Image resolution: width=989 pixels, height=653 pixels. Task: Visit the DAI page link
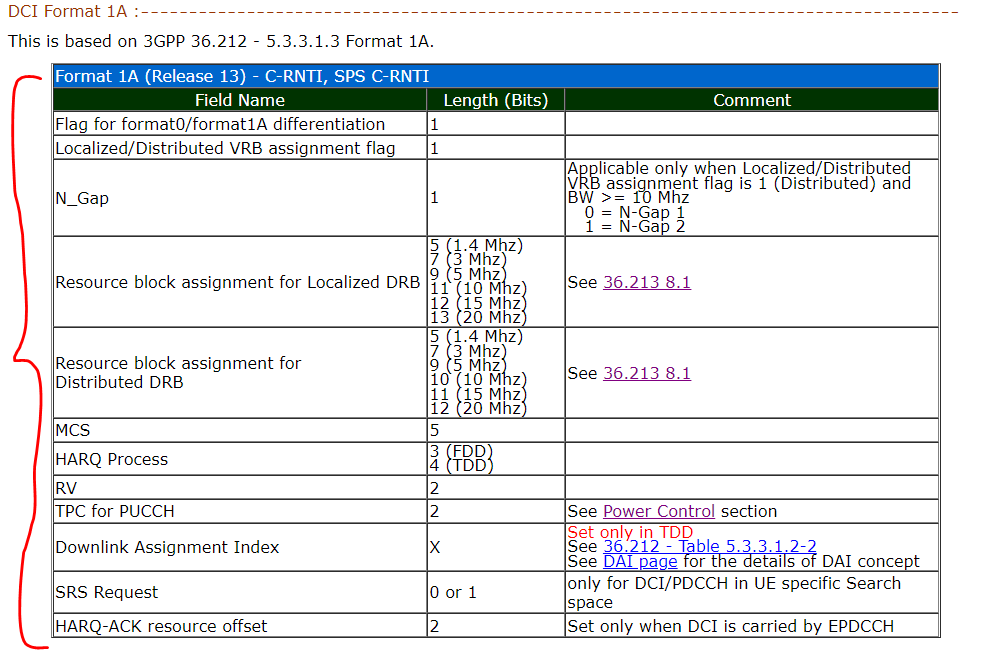(x=640, y=562)
